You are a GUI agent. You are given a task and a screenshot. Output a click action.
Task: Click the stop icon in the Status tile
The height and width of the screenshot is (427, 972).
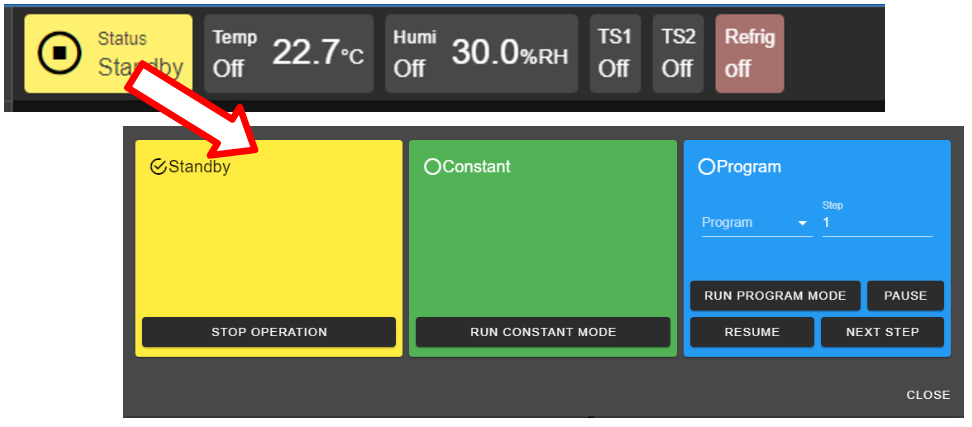click(60, 53)
